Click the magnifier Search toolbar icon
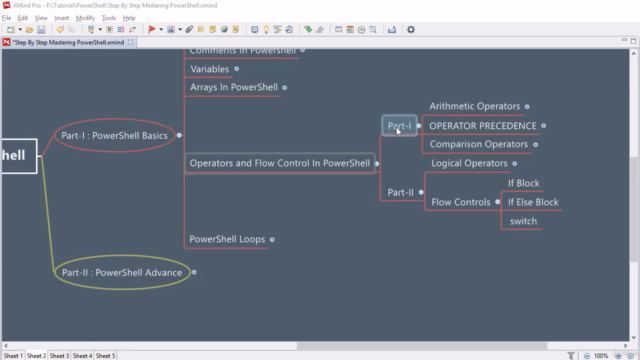Viewport: 640px width, 360px height. coord(373,29)
